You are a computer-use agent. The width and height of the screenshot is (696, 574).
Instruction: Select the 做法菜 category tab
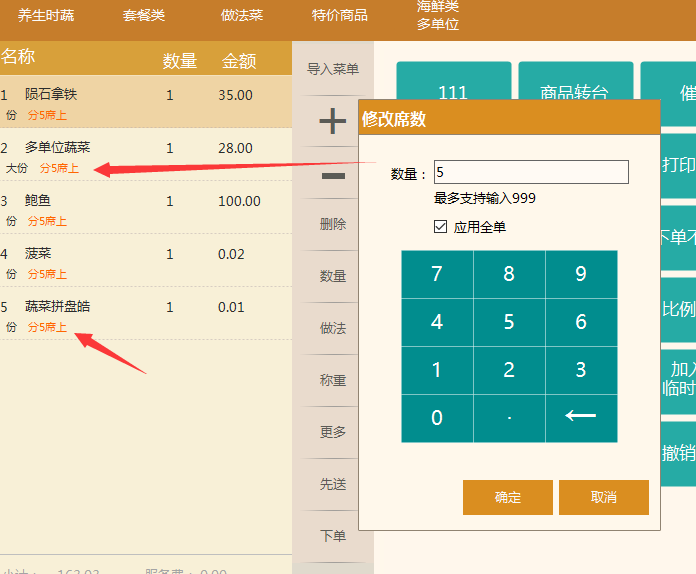[242, 15]
